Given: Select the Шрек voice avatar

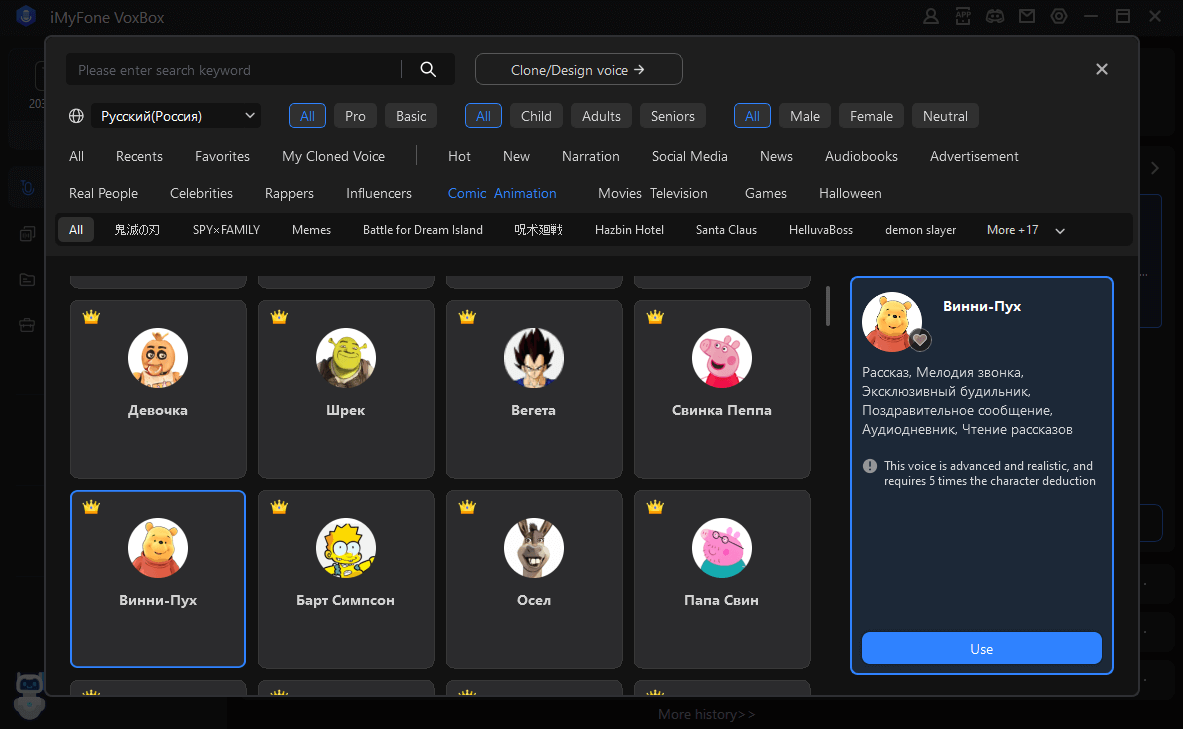Looking at the screenshot, I should point(346,358).
